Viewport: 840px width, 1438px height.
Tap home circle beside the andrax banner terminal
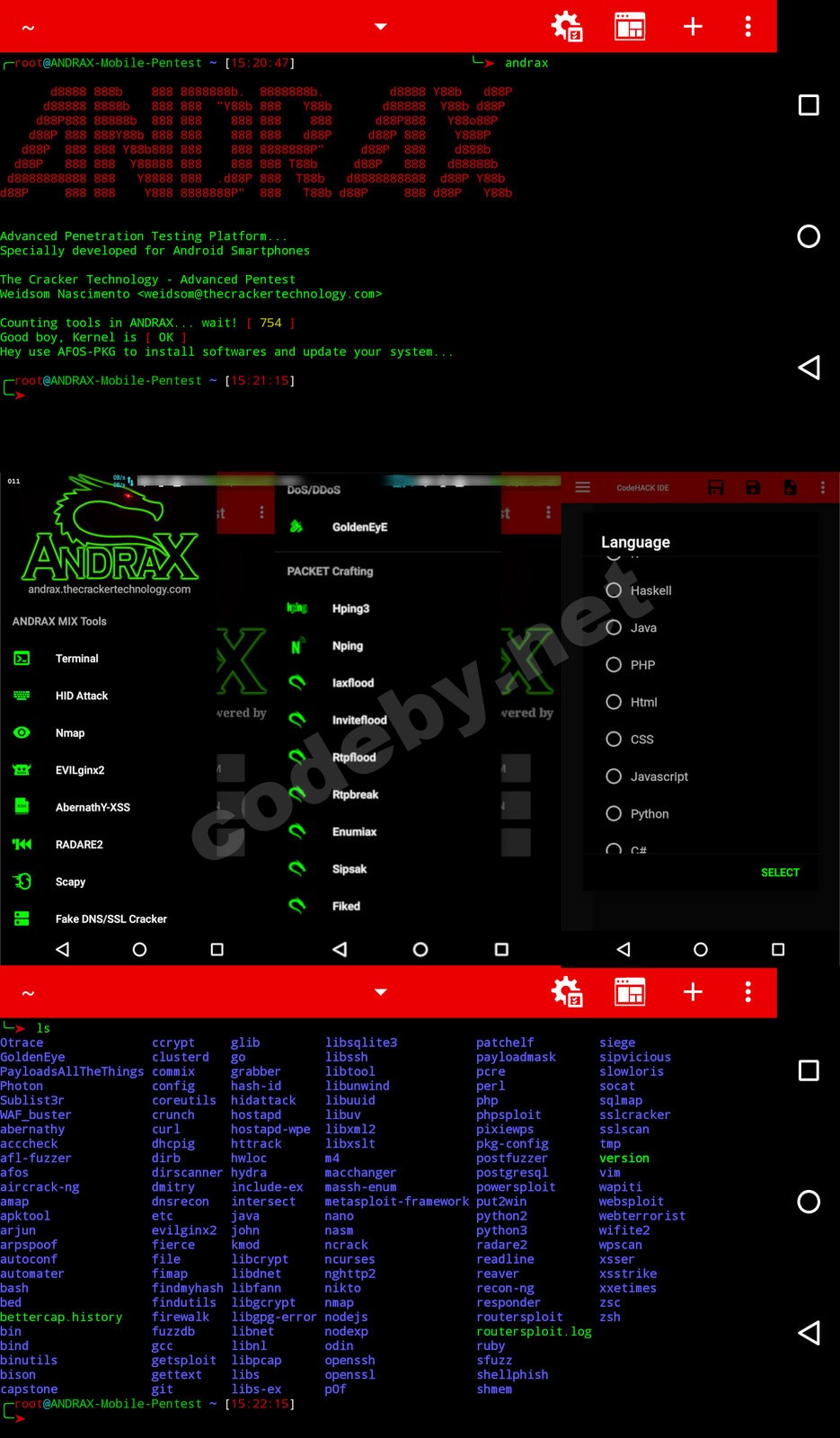(x=809, y=236)
